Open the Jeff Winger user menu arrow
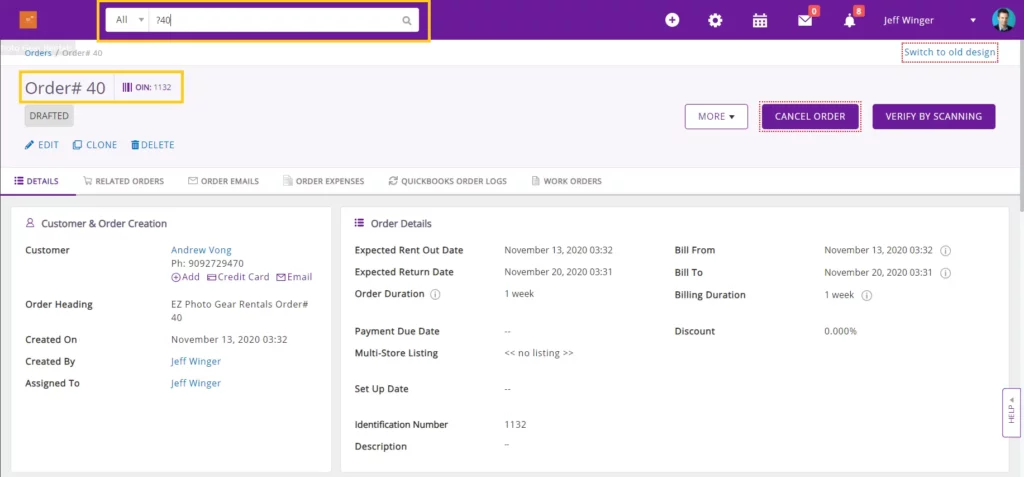The height and width of the screenshot is (477, 1024). pos(973,20)
